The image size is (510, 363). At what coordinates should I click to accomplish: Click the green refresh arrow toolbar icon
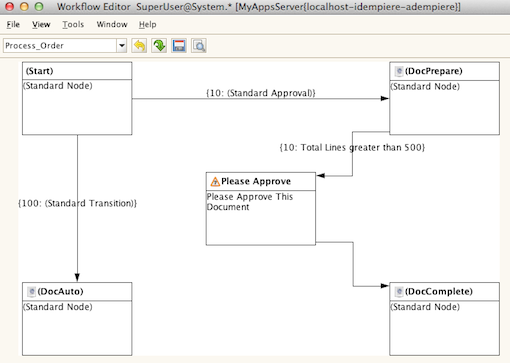point(159,46)
